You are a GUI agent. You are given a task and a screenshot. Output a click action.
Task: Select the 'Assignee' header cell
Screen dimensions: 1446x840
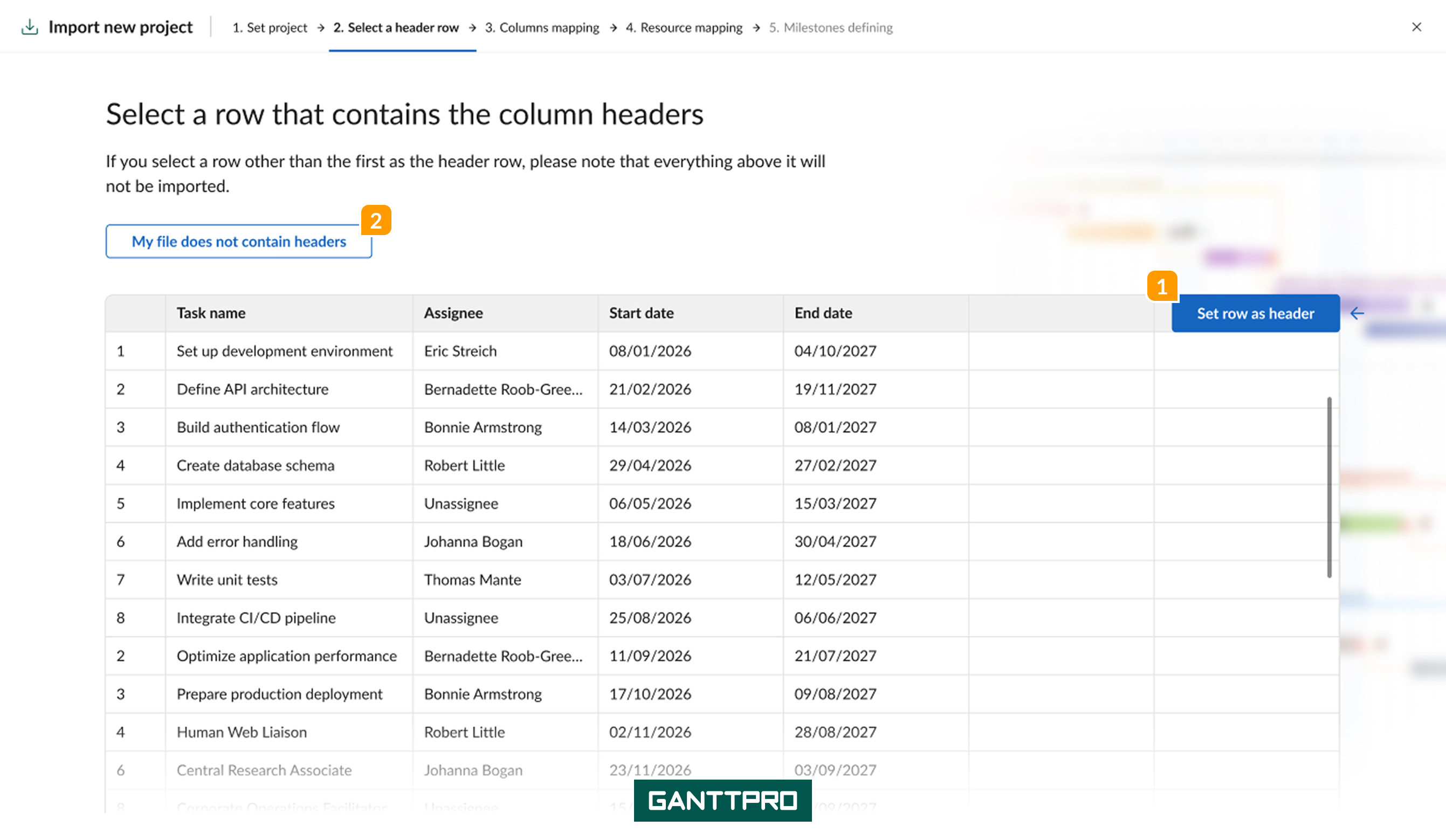505,313
